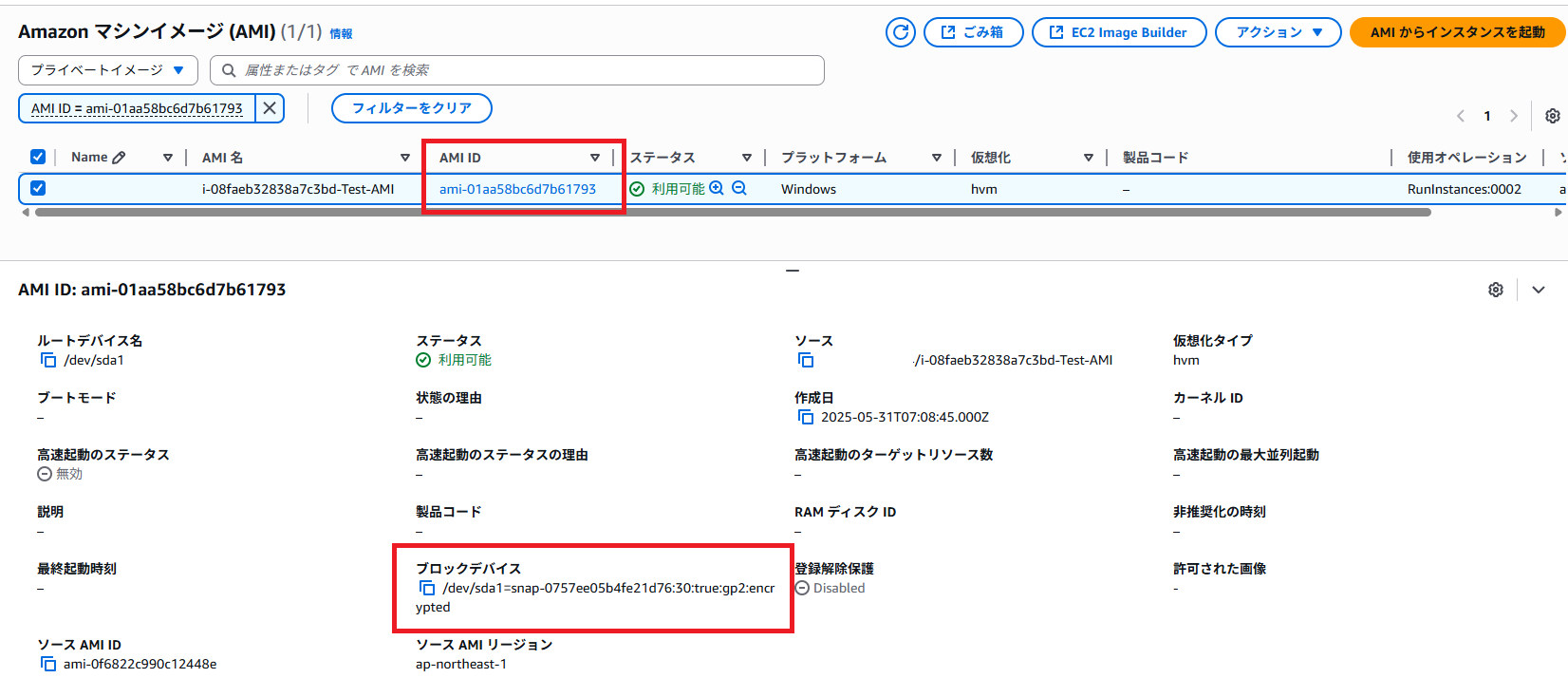Click the hvm virtualization type value

[1186, 360]
